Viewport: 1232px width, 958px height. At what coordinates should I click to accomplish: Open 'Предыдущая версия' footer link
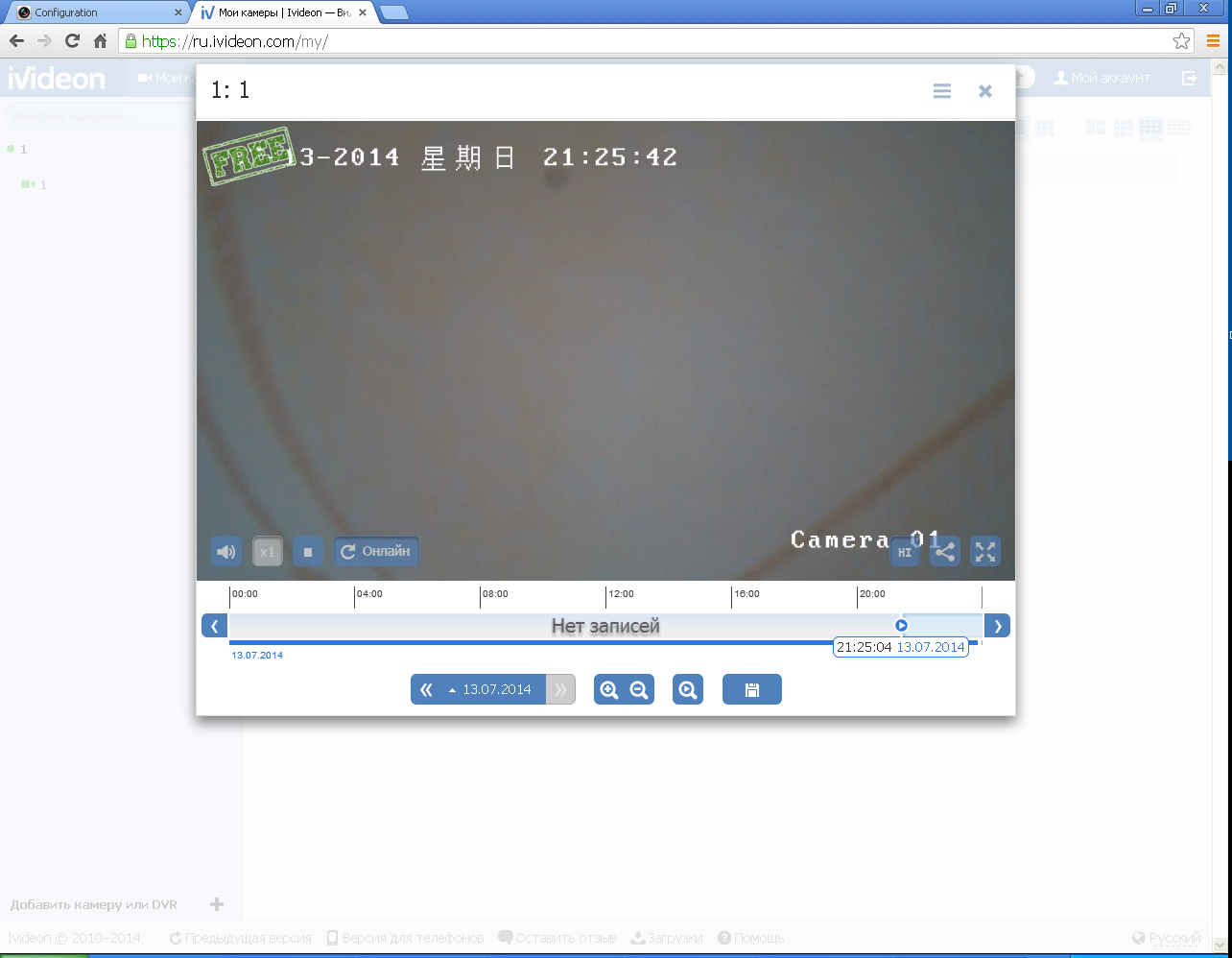pos(240,938)
